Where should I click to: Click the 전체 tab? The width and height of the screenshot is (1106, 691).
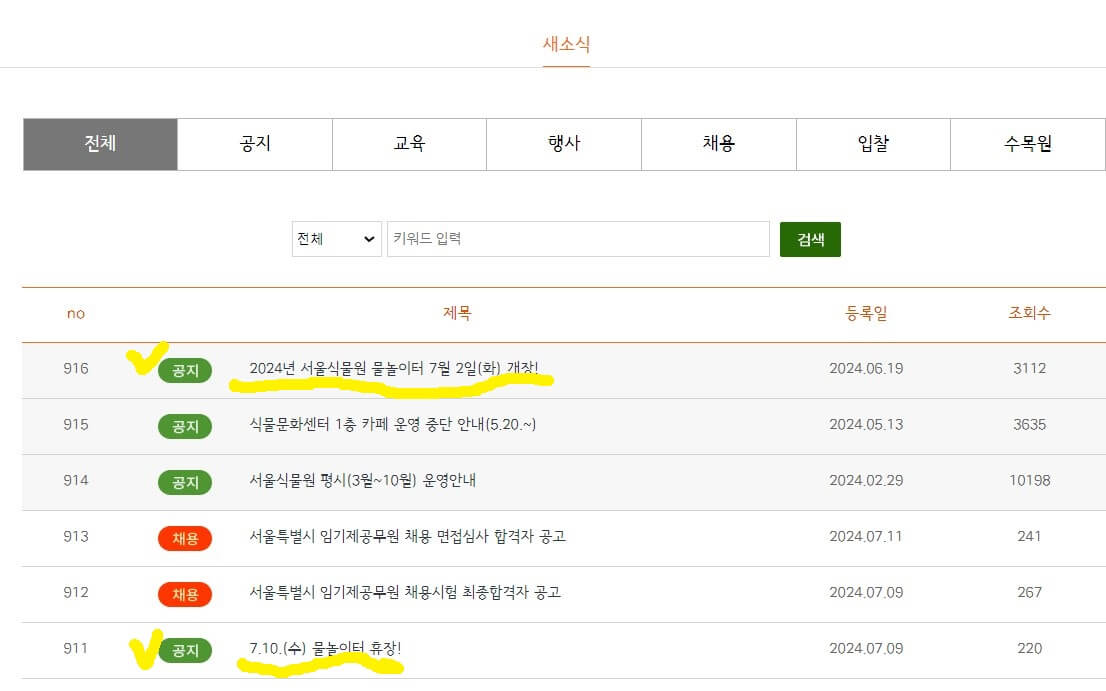click(x=100, y=143)
